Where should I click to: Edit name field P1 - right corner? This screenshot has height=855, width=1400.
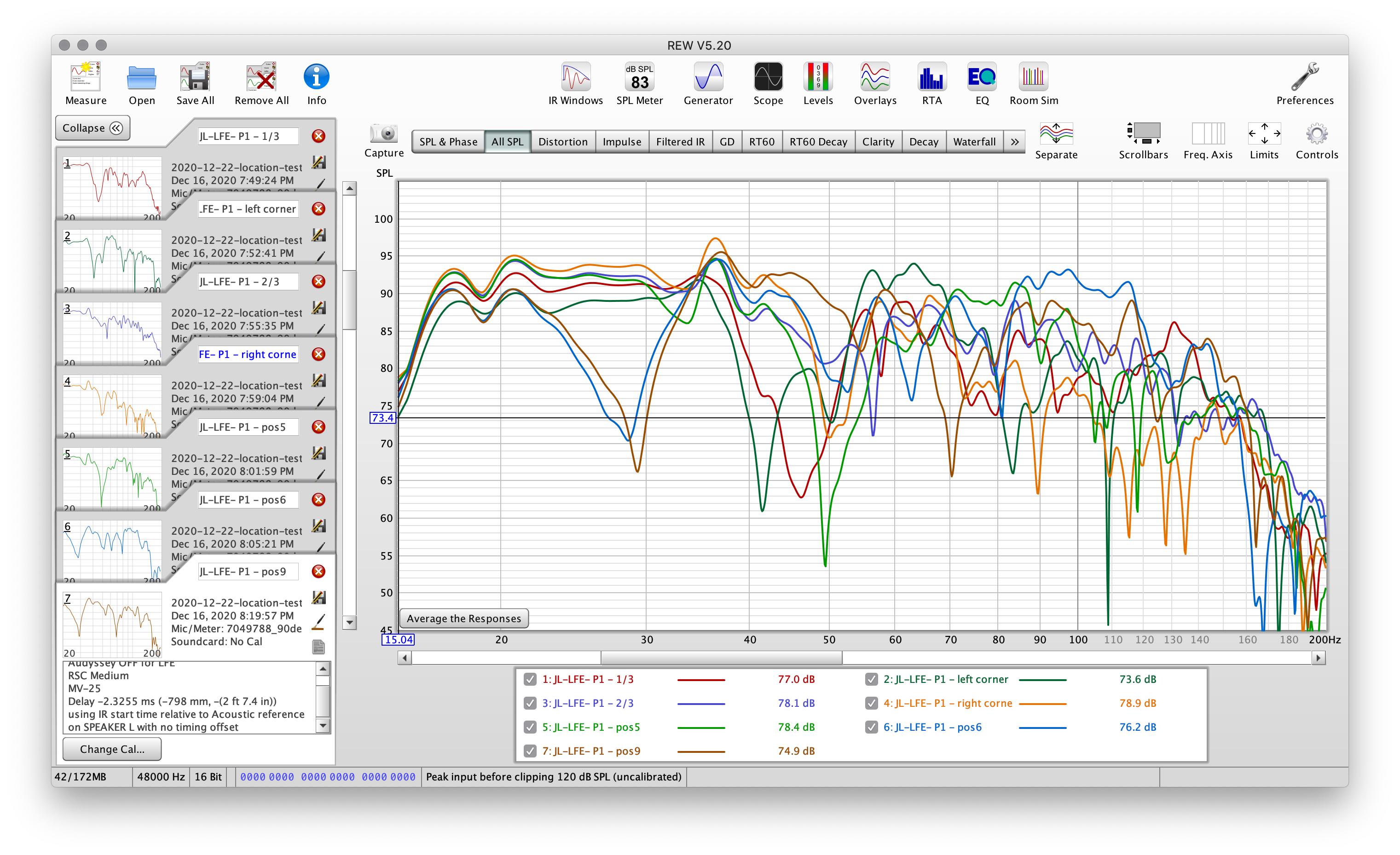click(x=248, y=354)
